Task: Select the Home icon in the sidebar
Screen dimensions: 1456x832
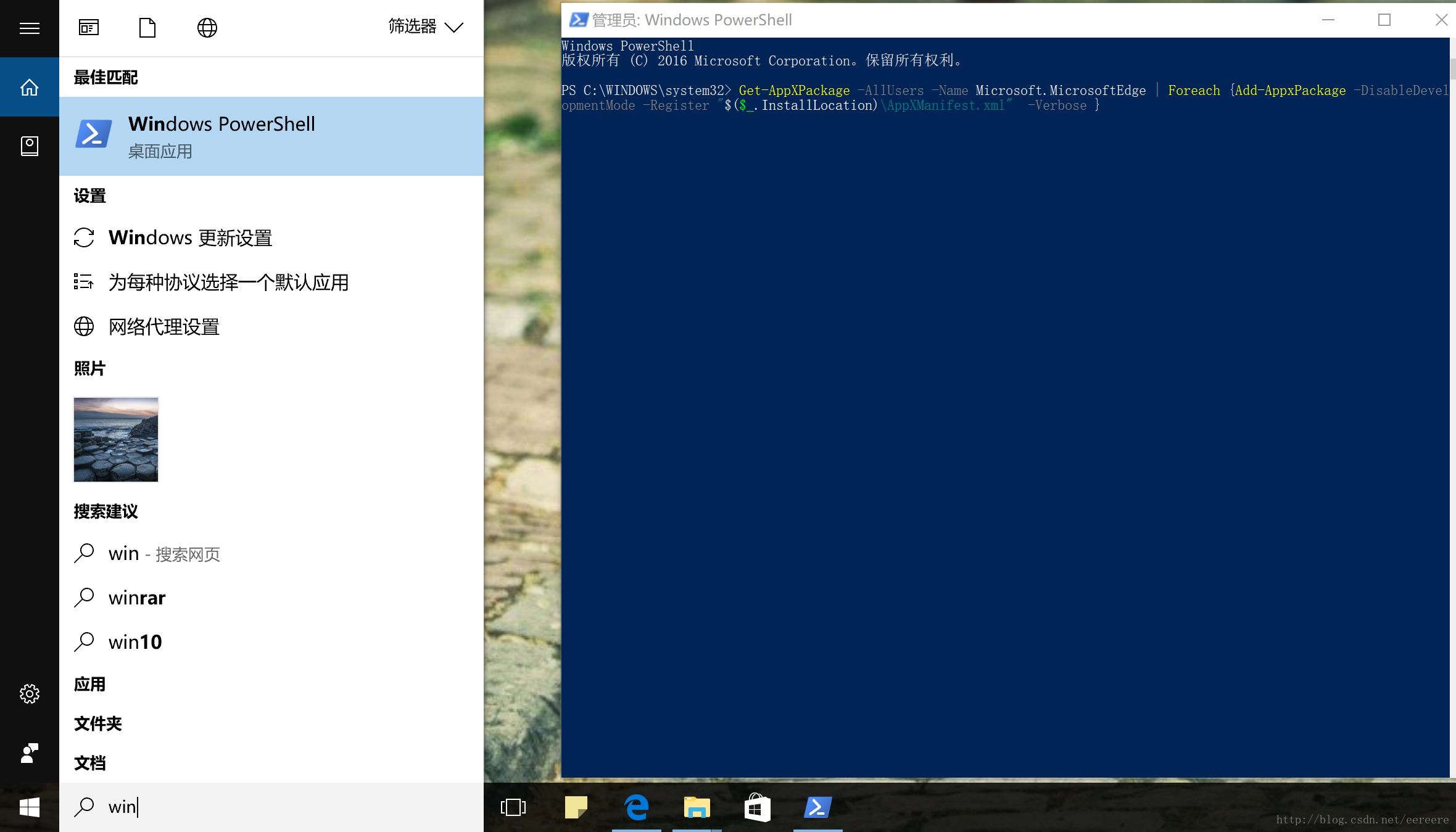Action: click(29, 88)
